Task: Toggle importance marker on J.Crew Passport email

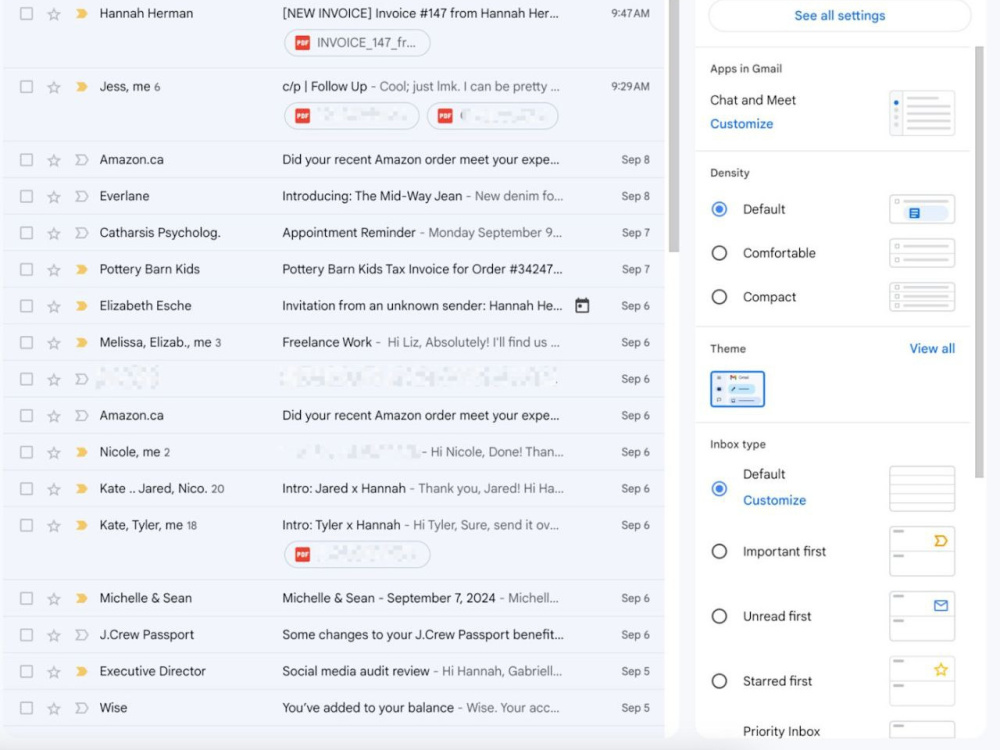Action: [81, 635]
